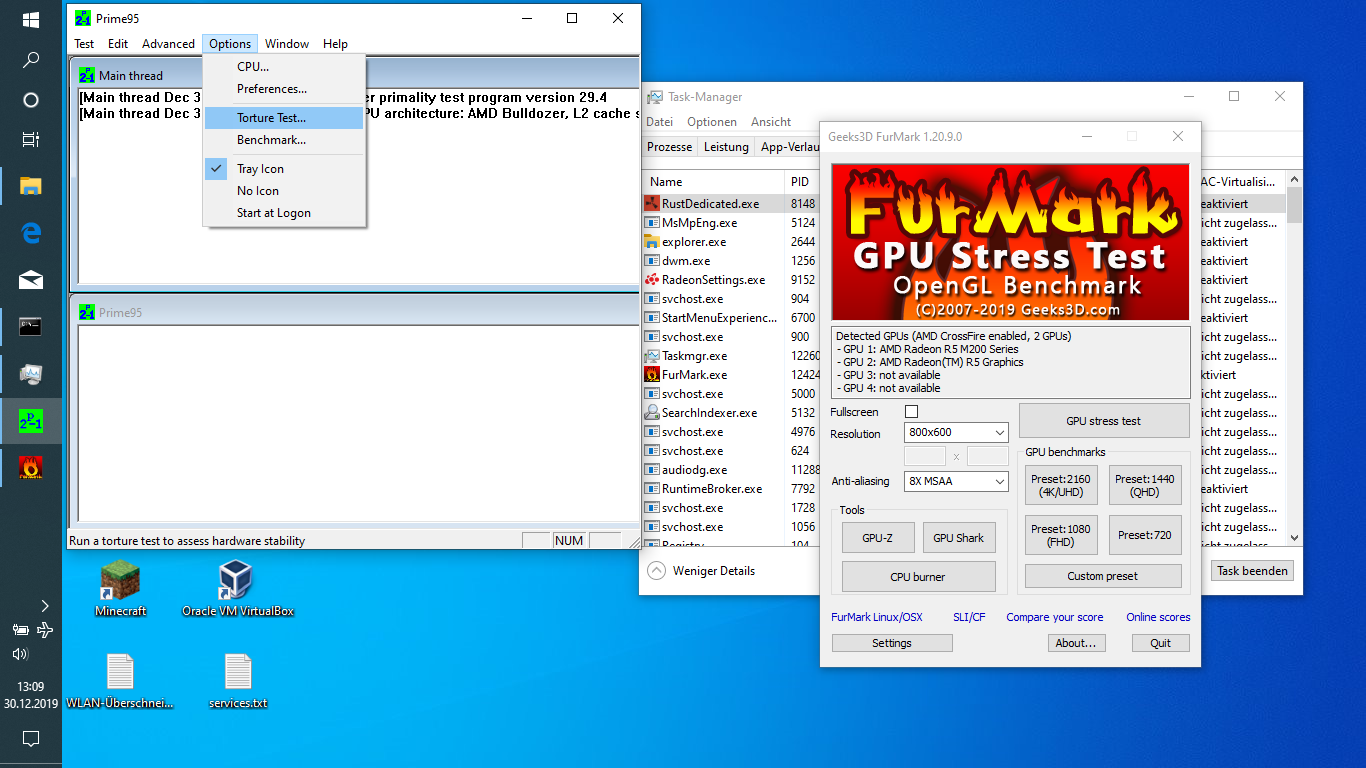This screenshot has width=1366, height=768.
Task: Switch to Leistung tab
Action: (727, 147)
